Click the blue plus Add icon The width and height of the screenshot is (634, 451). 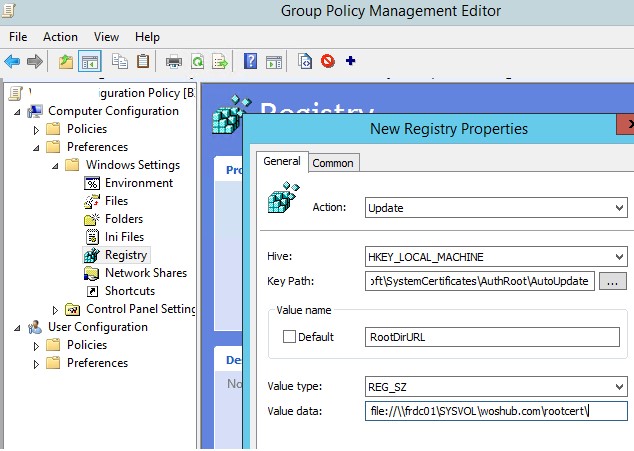pyautogui.click(x=350, y=62)
